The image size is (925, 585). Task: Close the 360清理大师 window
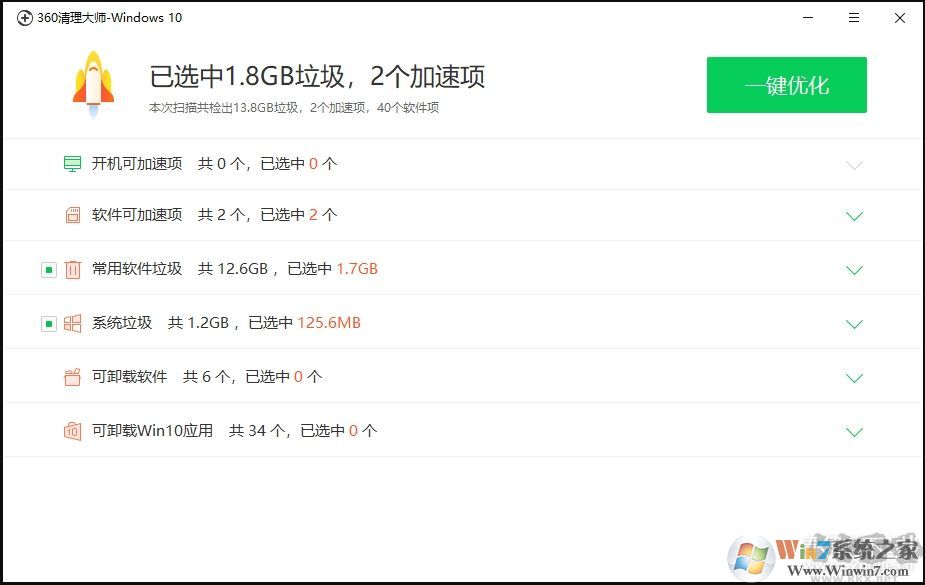pyautogui.click(x=900, y=18)
